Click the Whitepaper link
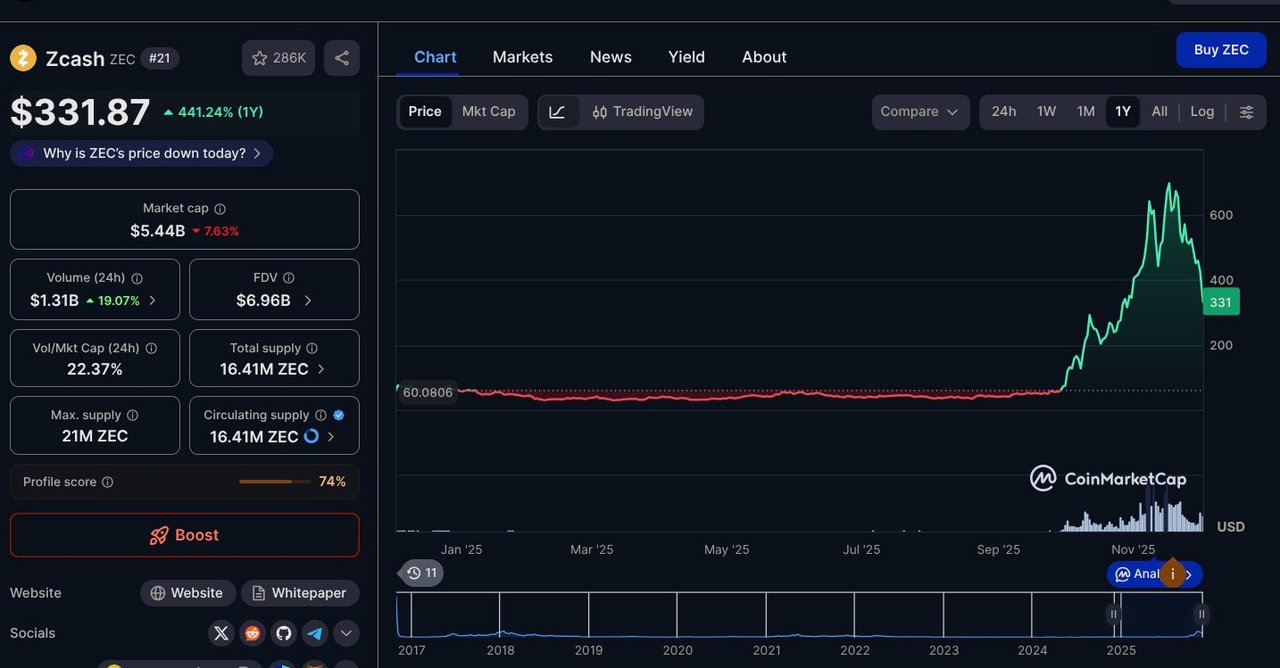1280x668 pixels. [300, 593]
